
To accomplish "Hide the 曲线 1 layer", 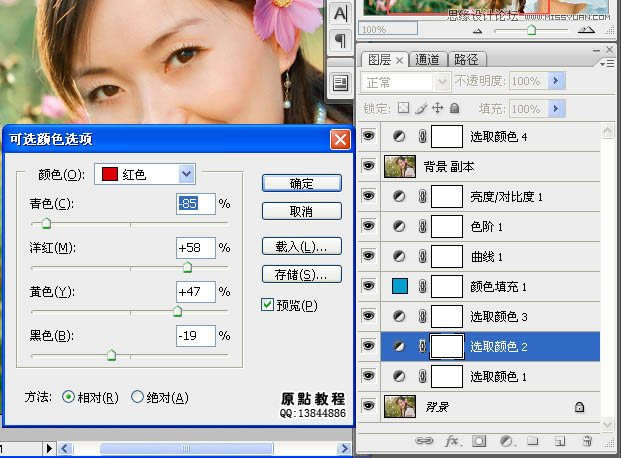I will pyautogui.click(x=368, y=258).
